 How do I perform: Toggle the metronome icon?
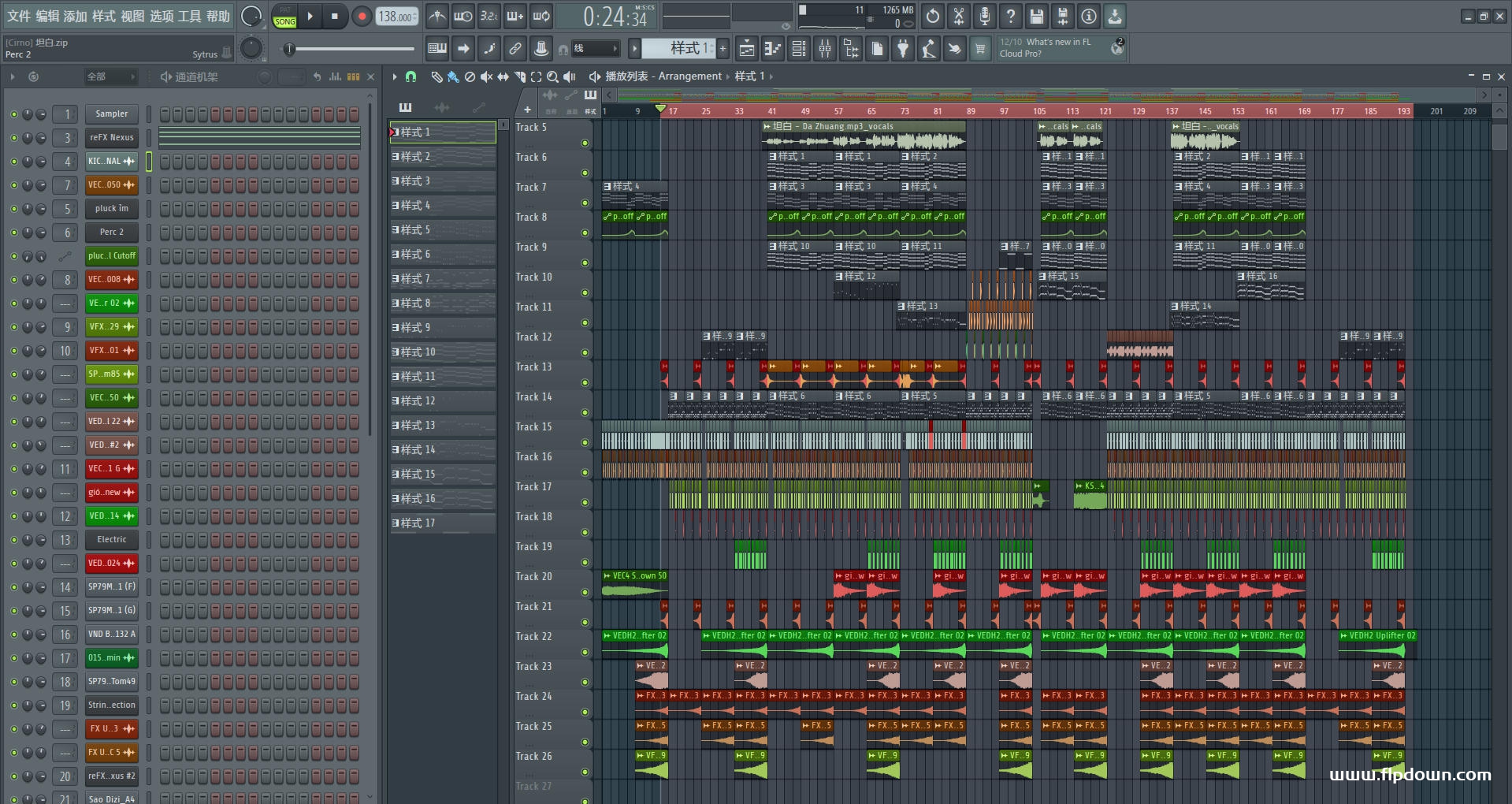pos(437,17)
